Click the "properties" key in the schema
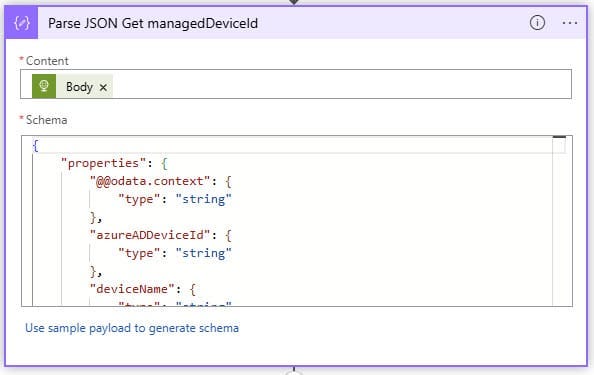The image size is (594, 375). 103,163
